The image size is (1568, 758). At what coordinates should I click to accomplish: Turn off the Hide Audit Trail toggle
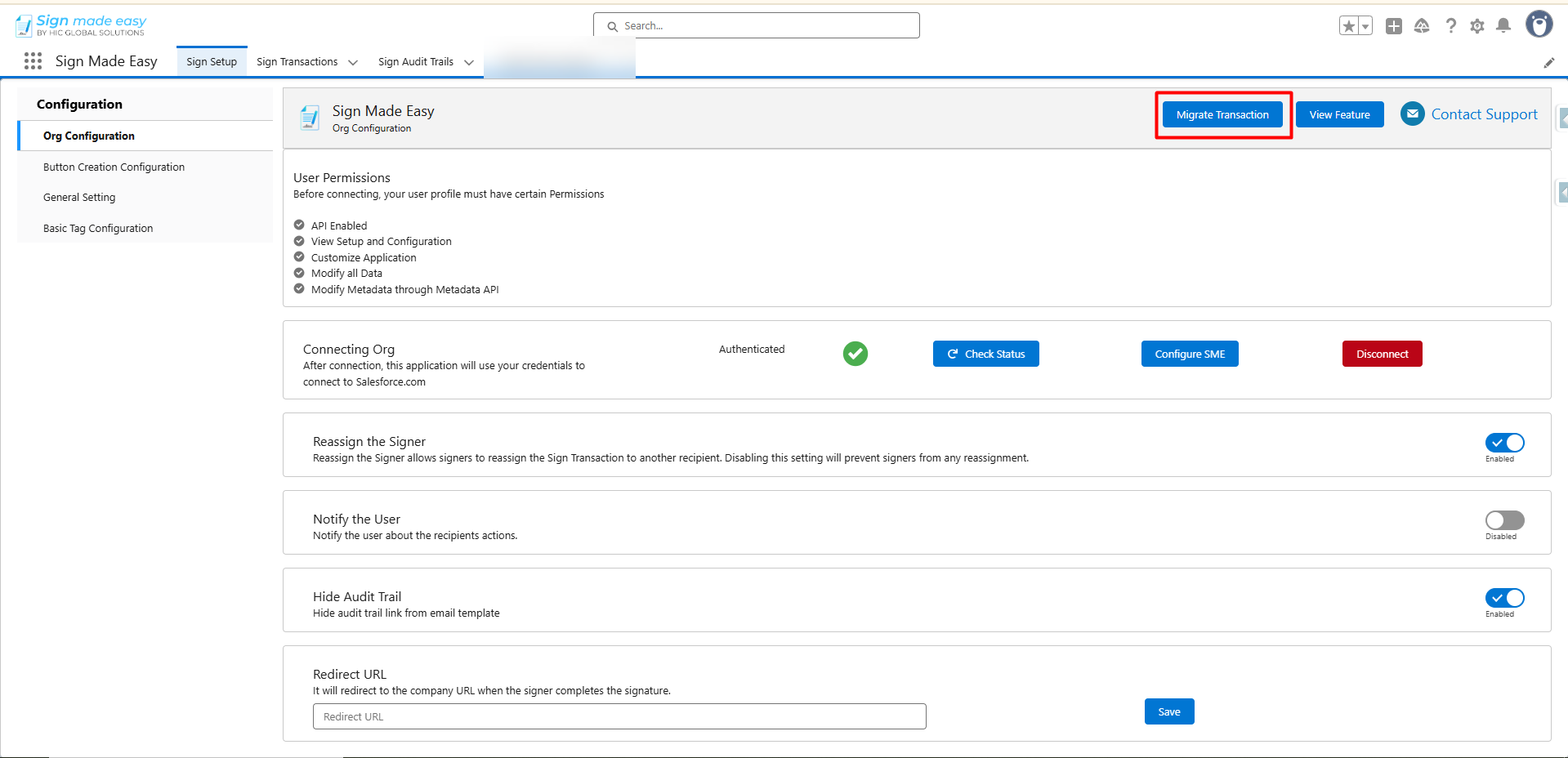(x=1504, y=598)
